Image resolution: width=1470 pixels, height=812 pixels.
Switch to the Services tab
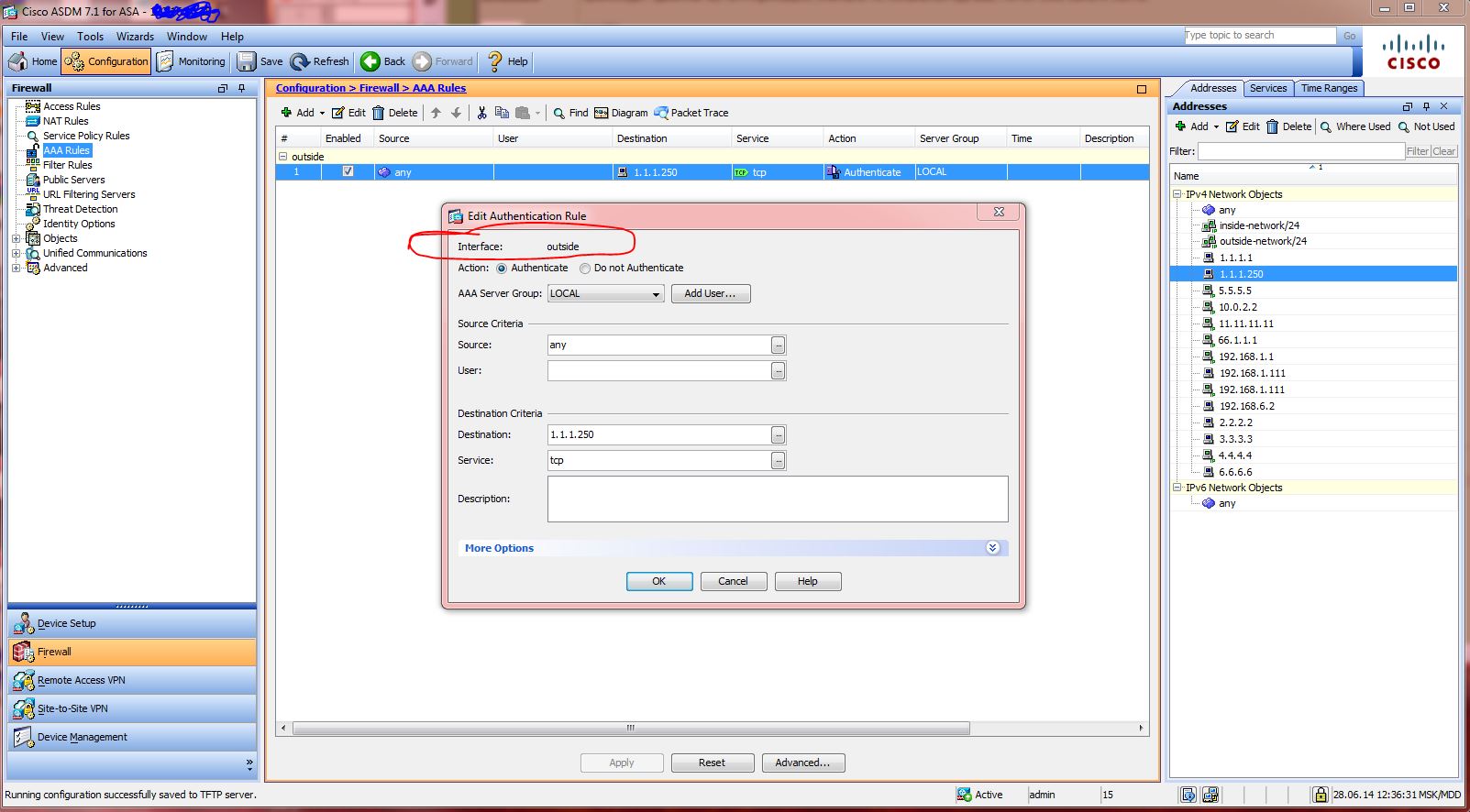tap(1268, 88)
